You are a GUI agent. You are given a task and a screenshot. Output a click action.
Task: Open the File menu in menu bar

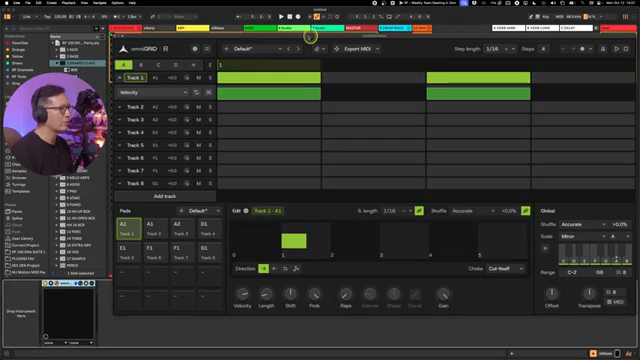(28, 2)
